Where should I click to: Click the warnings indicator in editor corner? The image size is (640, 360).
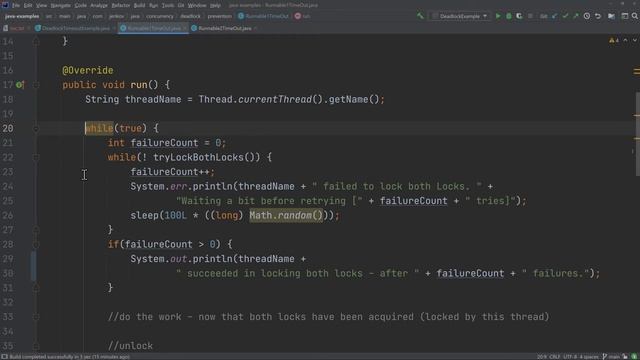tap(613, 40)
